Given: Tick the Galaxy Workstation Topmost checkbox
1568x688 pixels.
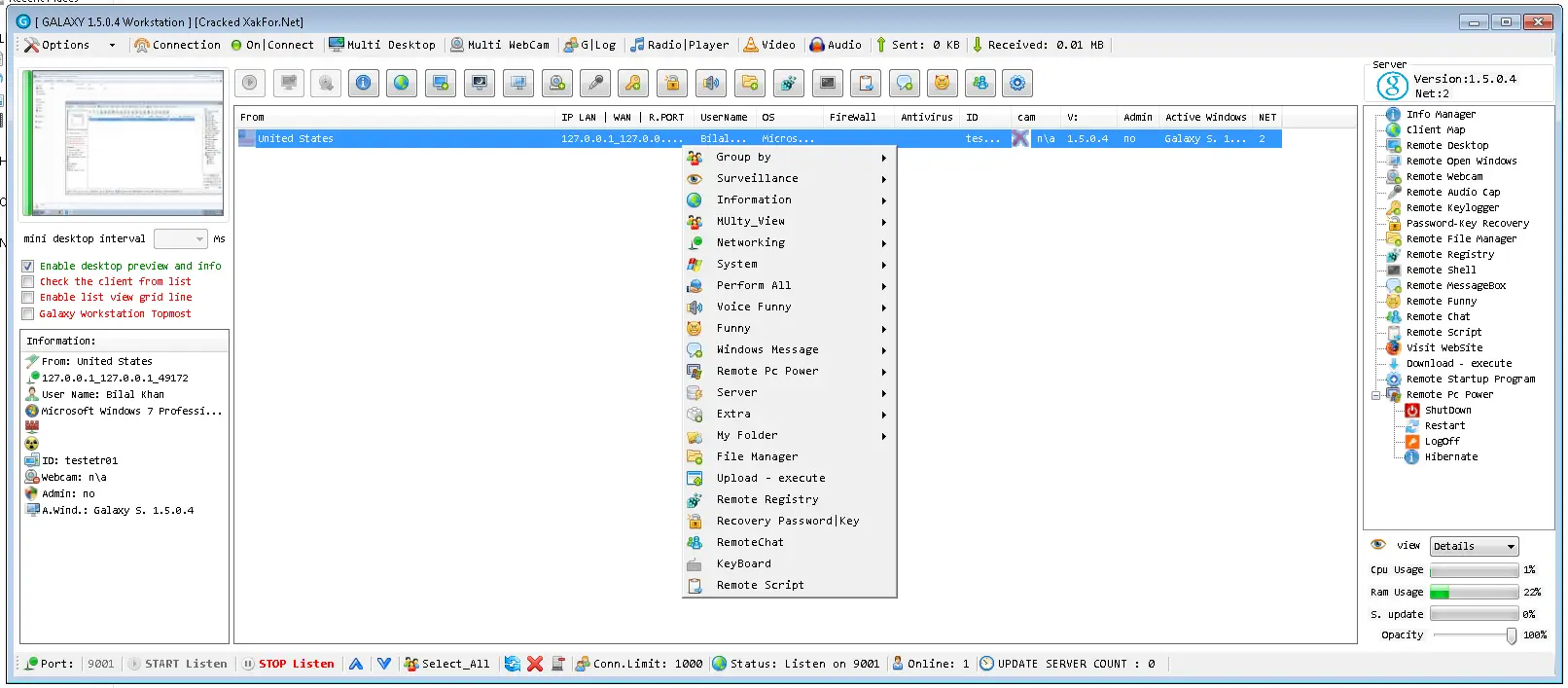Looking at the screenshot, I should (28, 314).
